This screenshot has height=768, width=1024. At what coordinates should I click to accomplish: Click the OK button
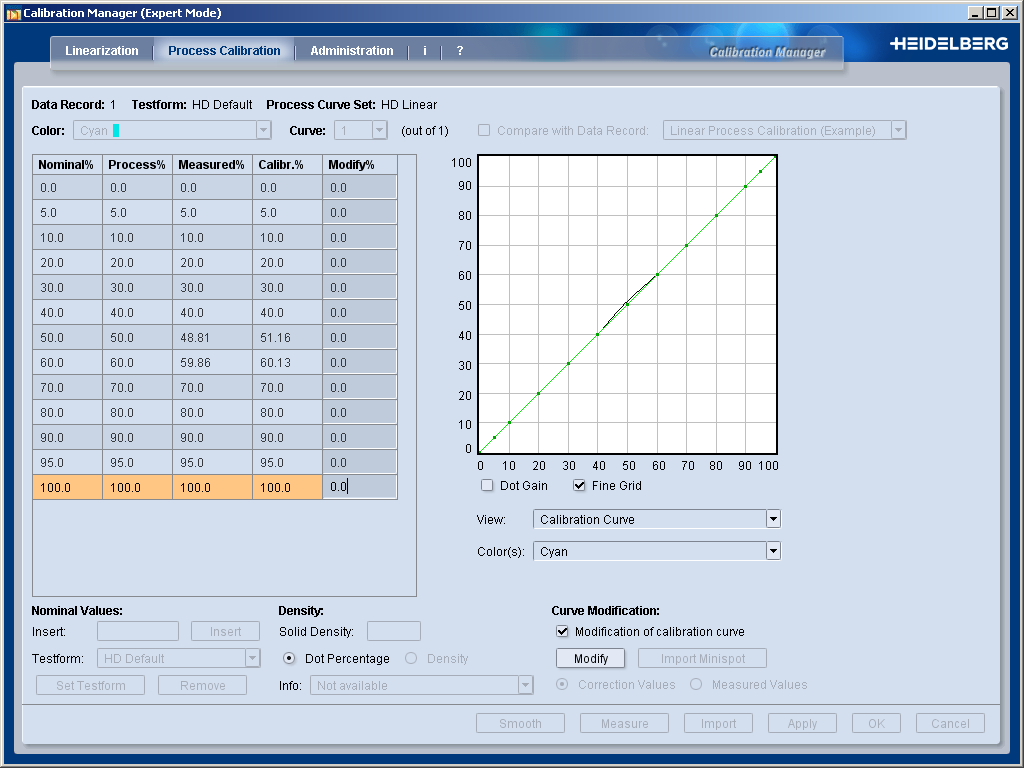pyautogui.click(x=876, y=724)
